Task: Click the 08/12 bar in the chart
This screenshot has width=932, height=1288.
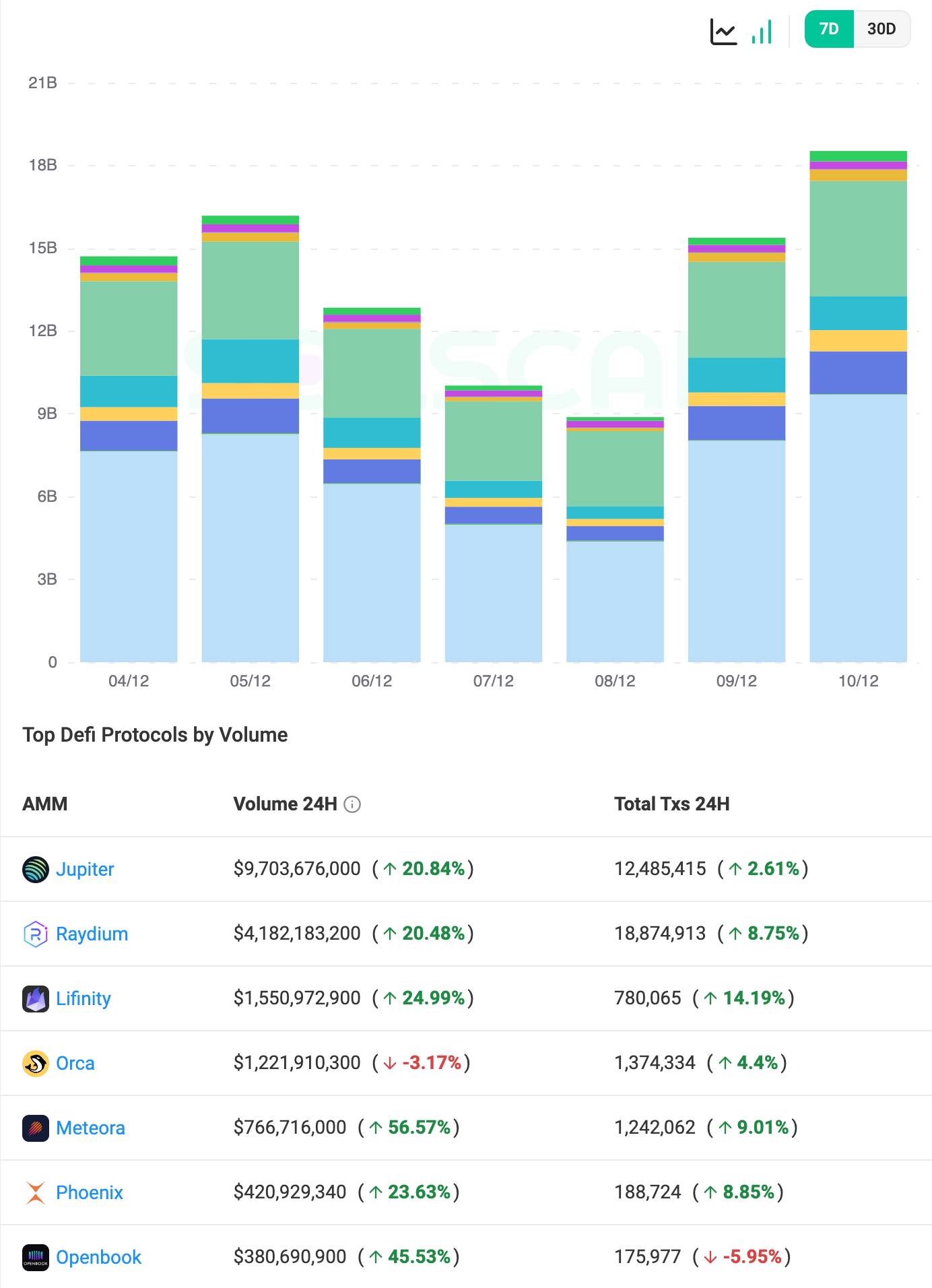Action: click(615, 540)
